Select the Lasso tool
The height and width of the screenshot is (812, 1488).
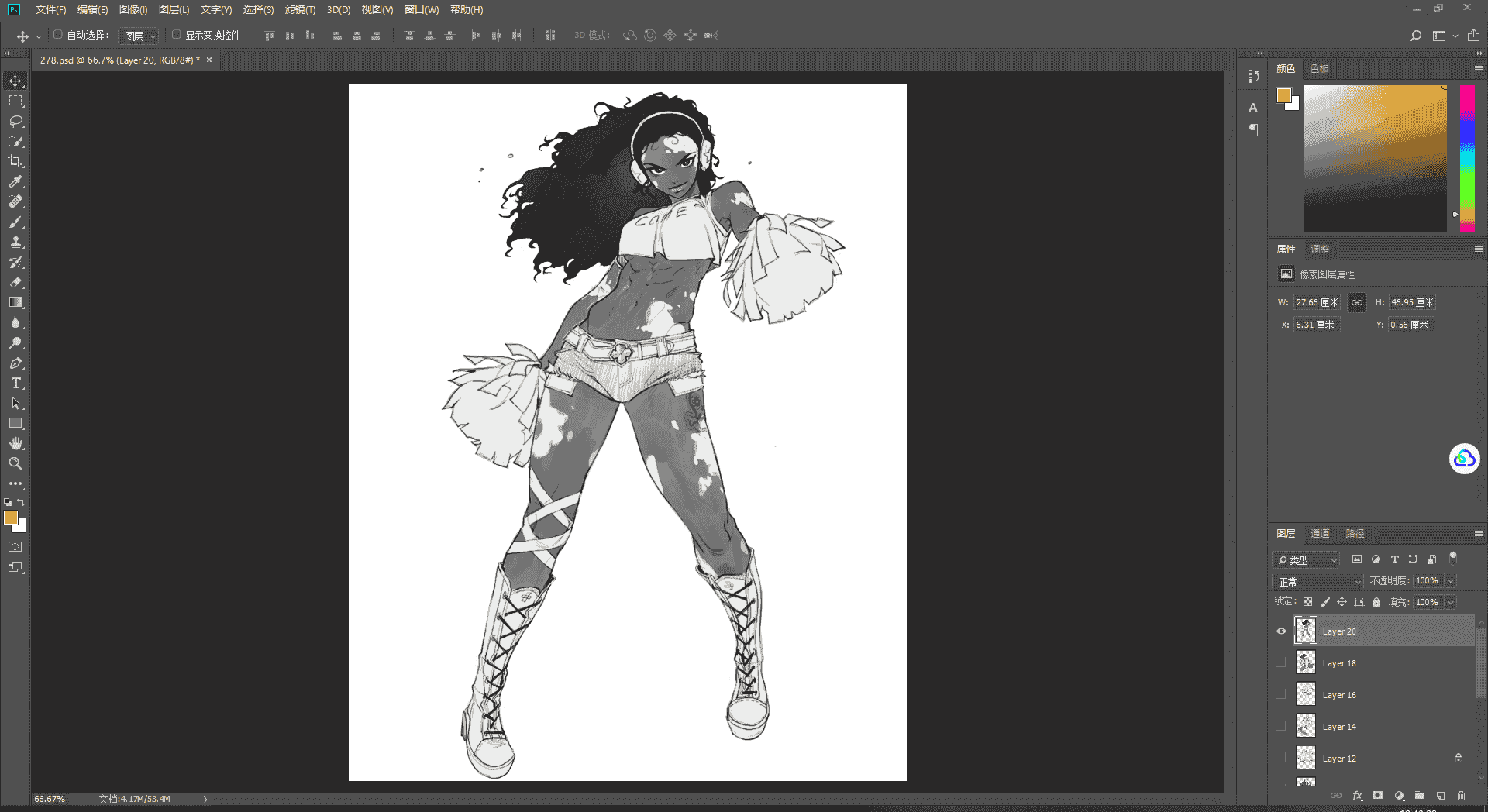tap(15, 121)
